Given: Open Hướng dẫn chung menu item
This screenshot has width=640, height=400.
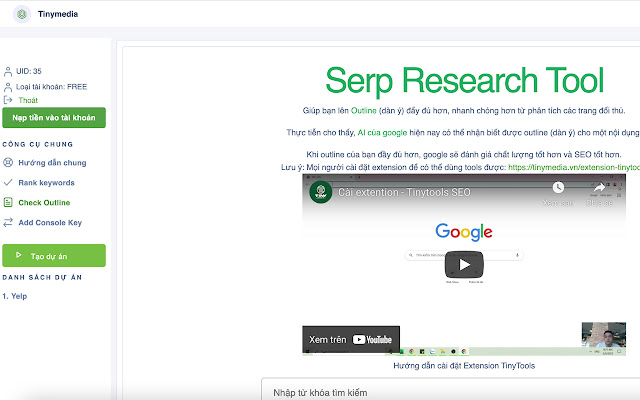Looking at the screenshot, I should pos(52,162).
